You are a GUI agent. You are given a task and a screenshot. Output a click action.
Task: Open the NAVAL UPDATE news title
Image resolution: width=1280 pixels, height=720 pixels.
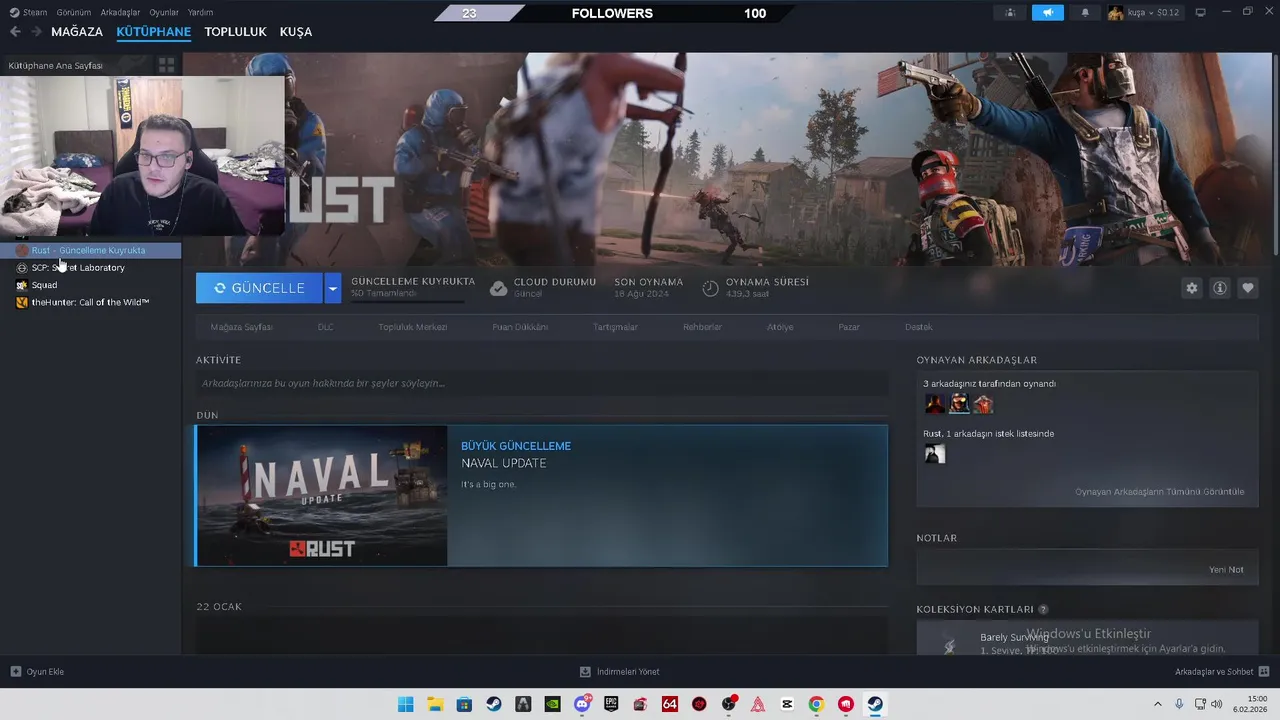503,463
